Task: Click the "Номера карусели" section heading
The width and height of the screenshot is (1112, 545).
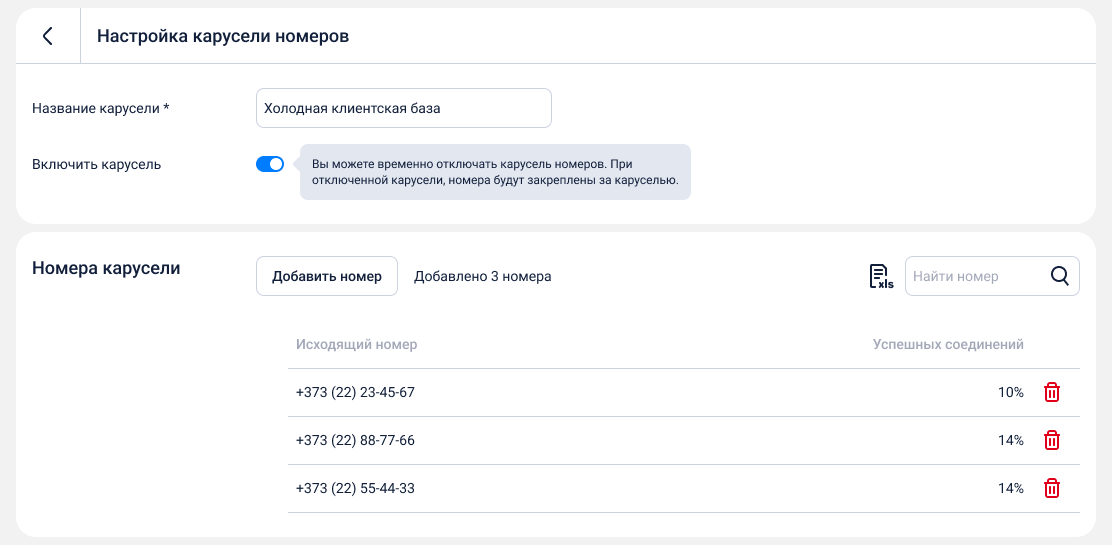Action: (x=106, y=268)
